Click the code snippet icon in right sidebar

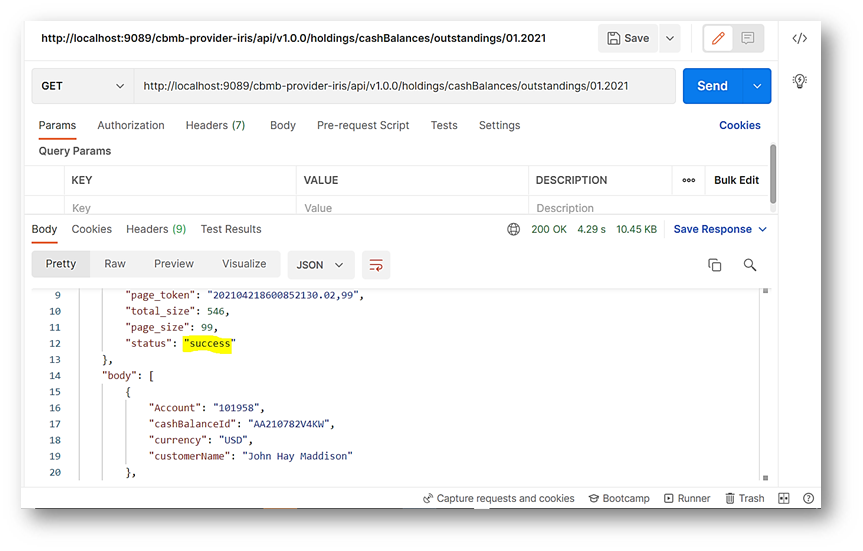click(x=799, y=39)
